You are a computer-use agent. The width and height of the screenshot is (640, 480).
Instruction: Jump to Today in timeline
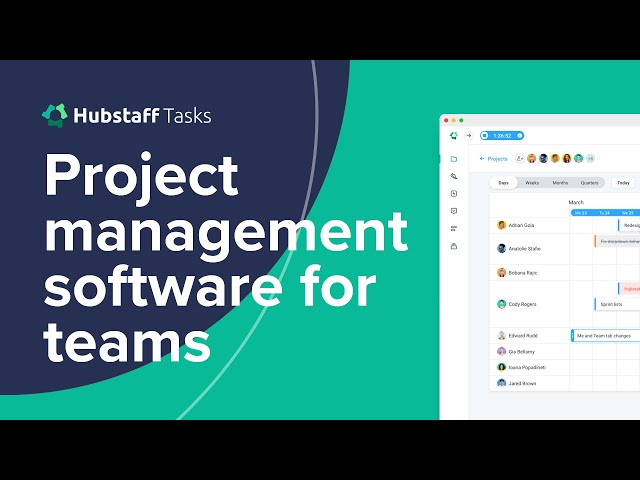(x=623, y=183)
